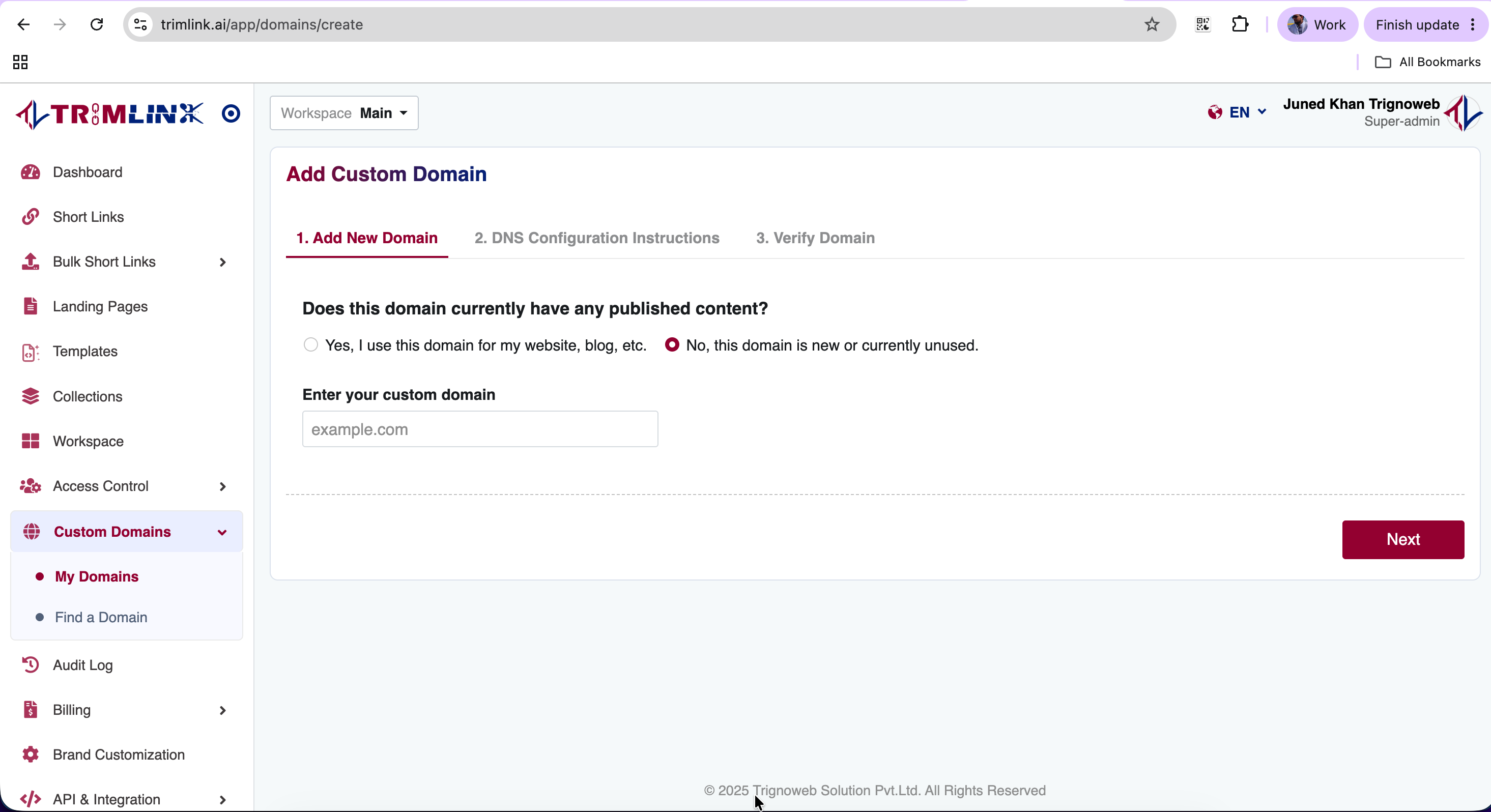Click the Trimlinx logo
The height and width of the screenshot is (812, 1491).
click(109, 114)
